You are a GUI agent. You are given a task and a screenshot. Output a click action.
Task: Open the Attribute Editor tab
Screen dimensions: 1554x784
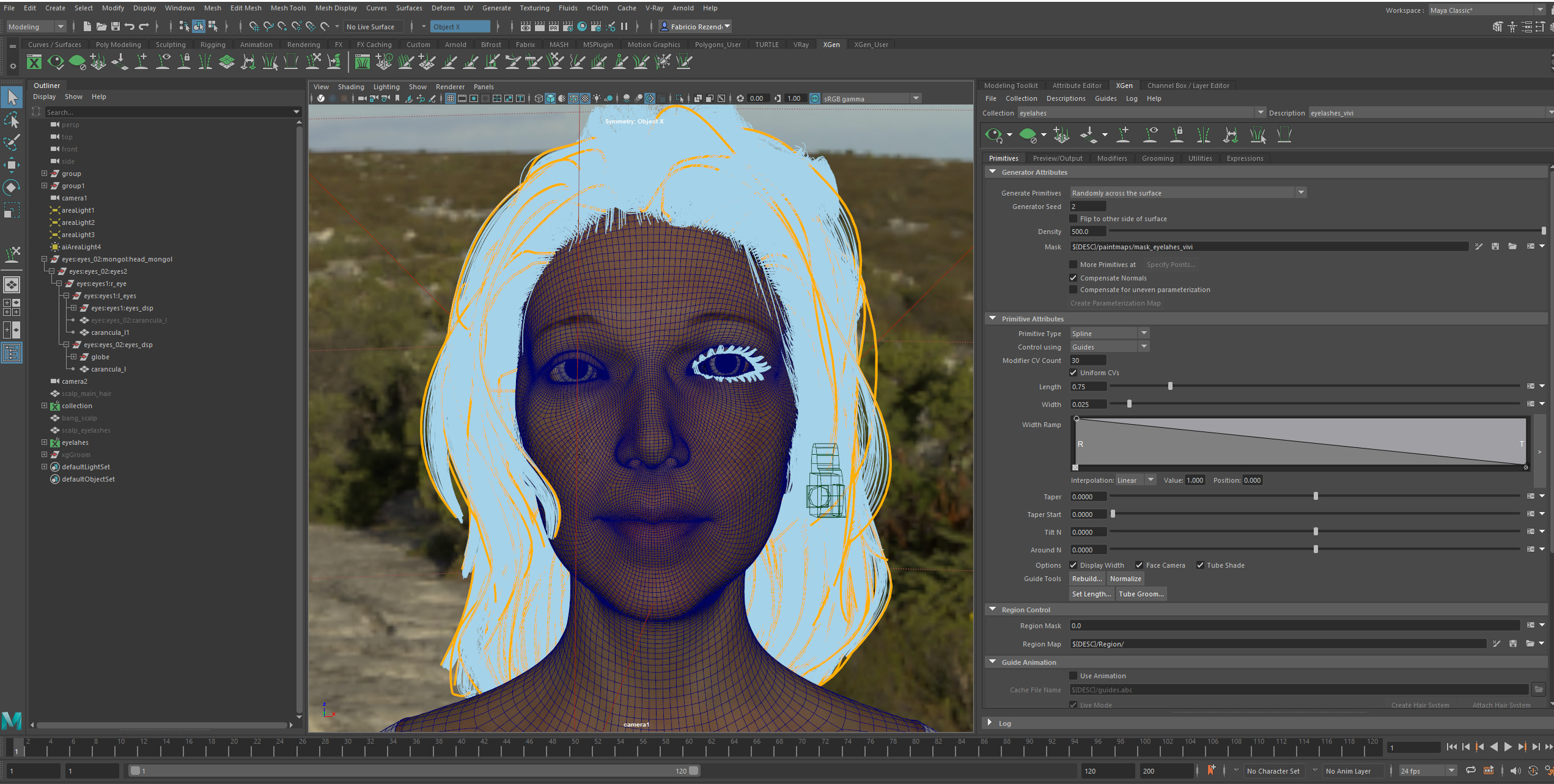[x=1076, y=86]
